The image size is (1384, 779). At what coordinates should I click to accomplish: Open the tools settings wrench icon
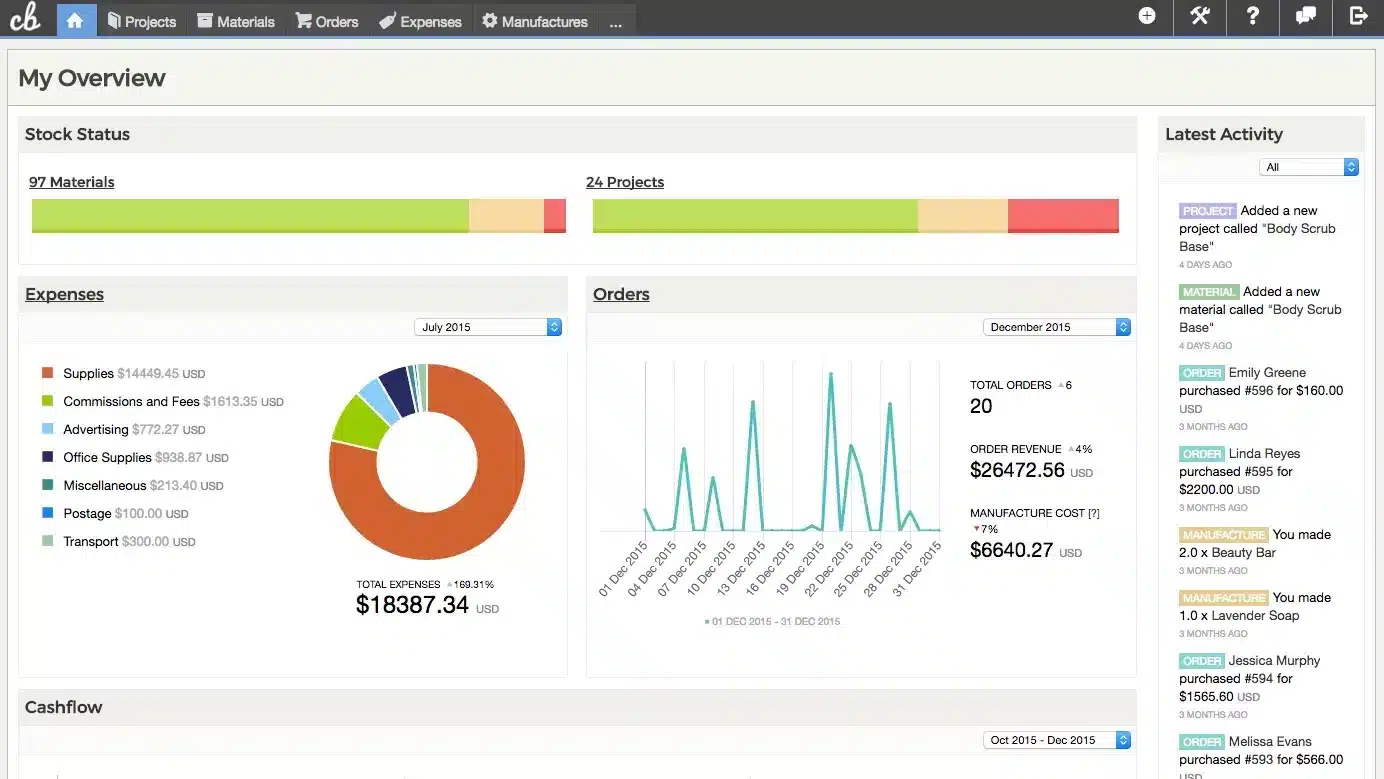point(1200,16)
